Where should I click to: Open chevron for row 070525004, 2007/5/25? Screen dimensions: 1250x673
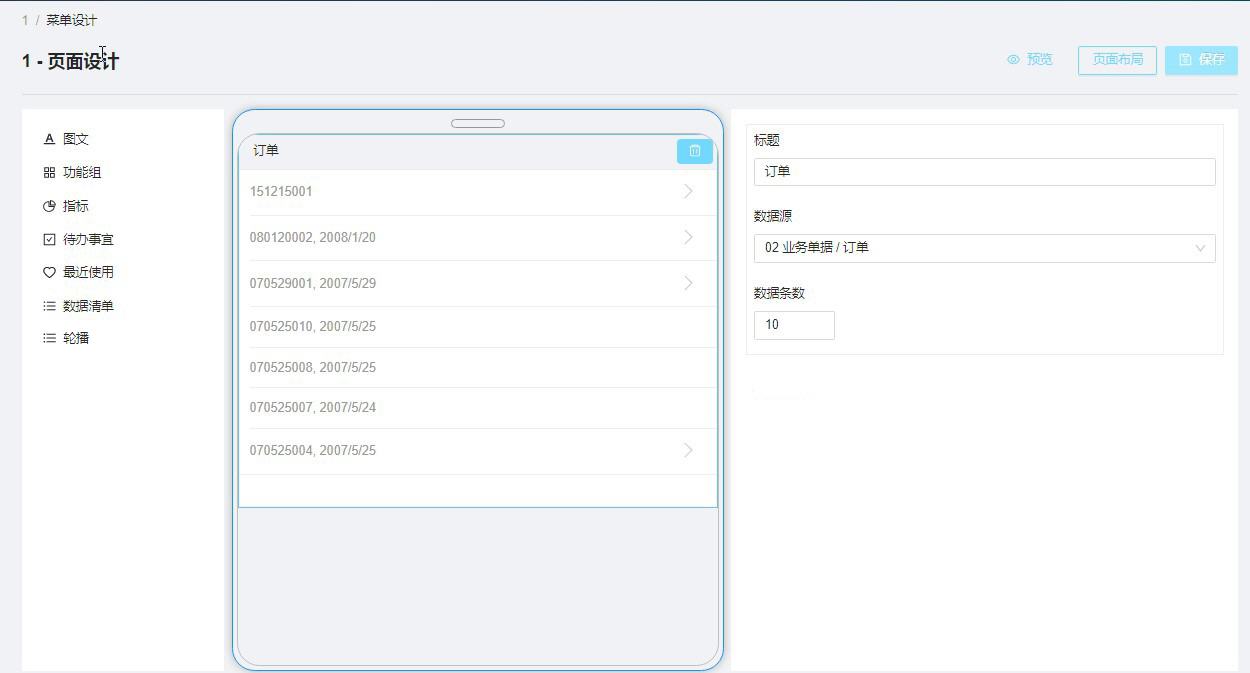[688, 450]
